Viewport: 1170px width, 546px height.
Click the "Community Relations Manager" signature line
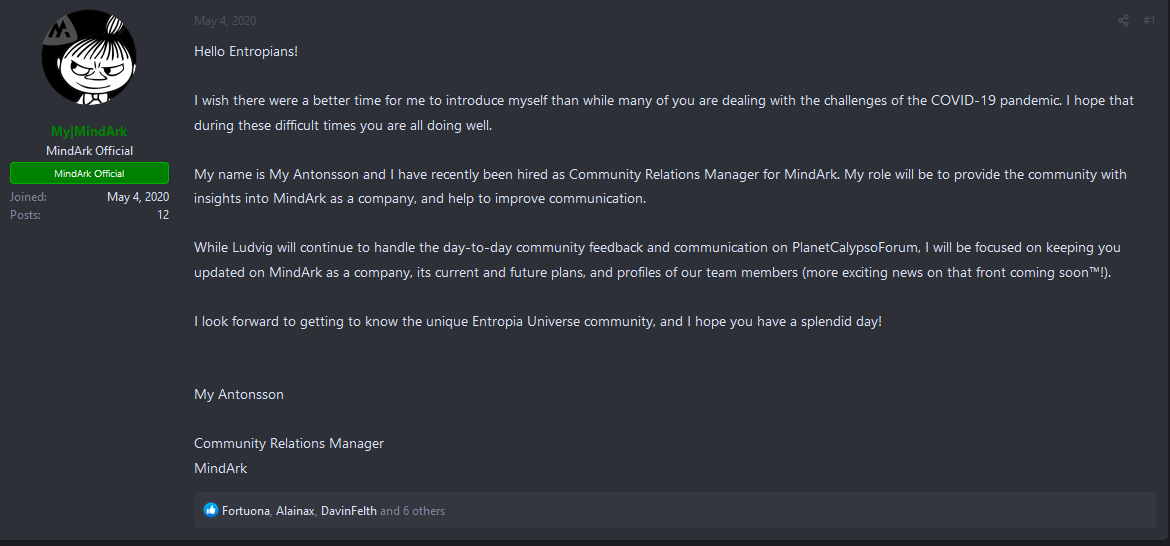[x=288, y=443]
